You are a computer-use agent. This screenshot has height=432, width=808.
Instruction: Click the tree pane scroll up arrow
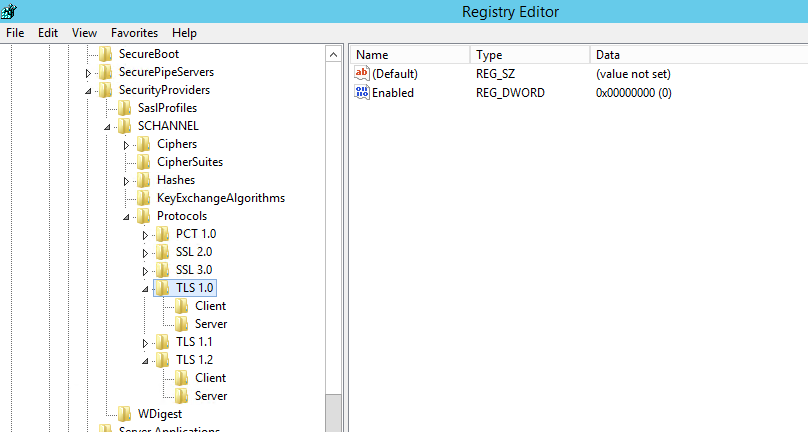(x=333, y=55)
